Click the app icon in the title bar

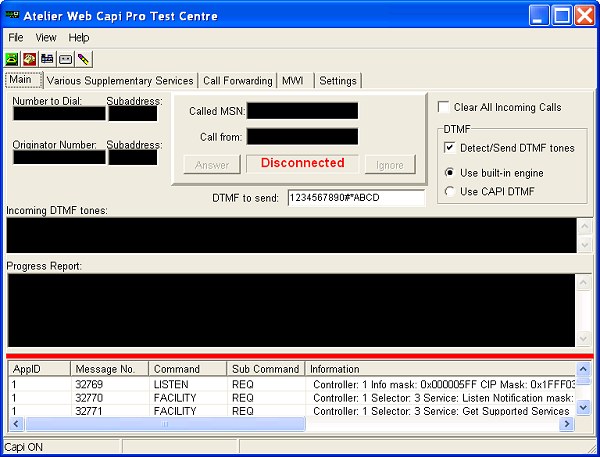pos(12,15)
